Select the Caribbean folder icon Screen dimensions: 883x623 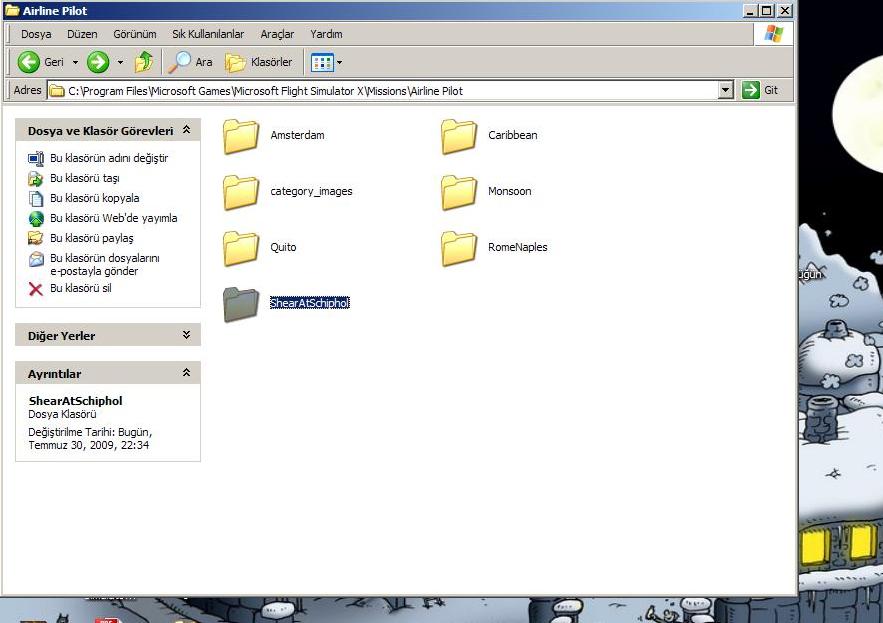459,136
